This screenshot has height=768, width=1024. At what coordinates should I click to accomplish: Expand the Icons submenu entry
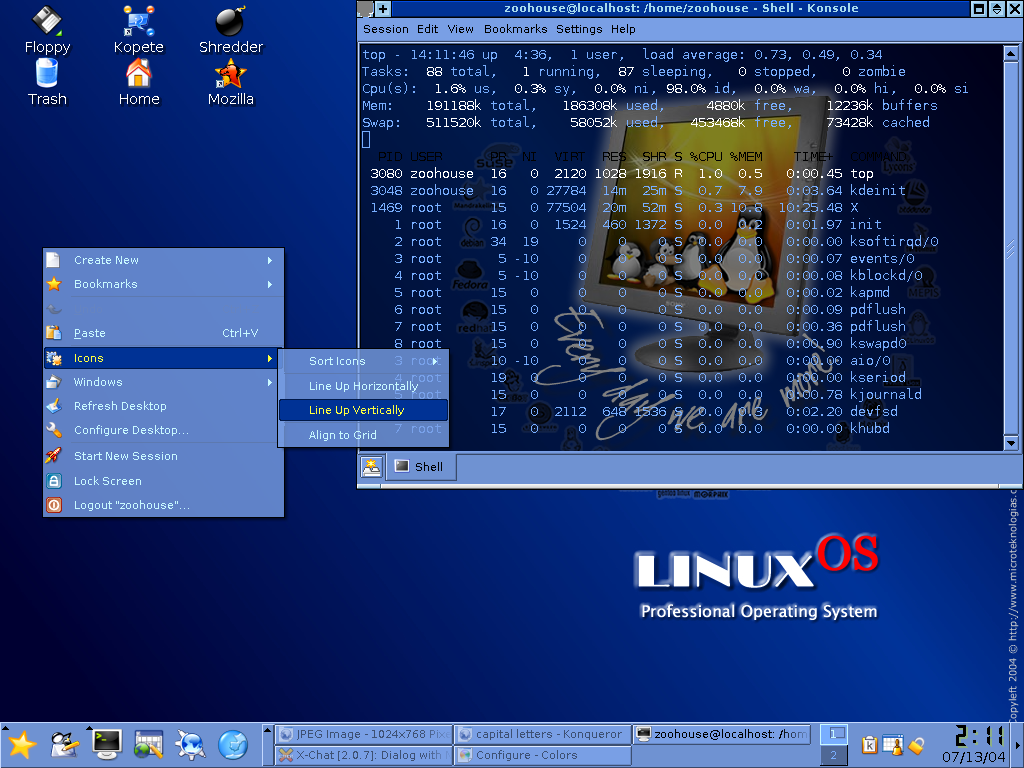163,358
